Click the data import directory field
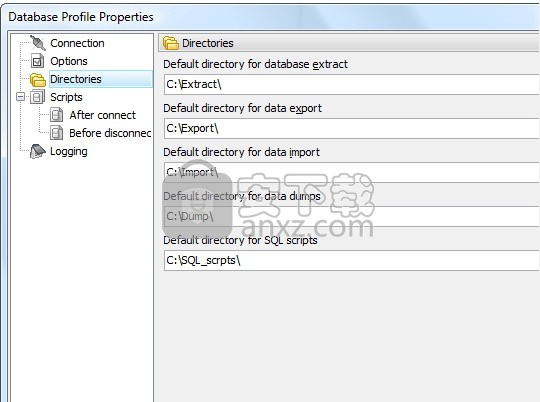This screenshot has width=540, height=402. (x=351, y=172)
